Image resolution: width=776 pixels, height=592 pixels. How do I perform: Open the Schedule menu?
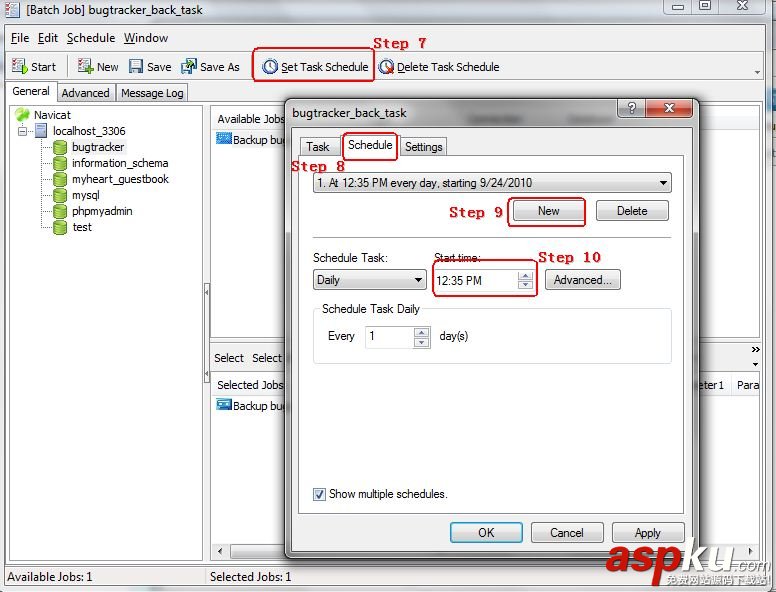91,38
